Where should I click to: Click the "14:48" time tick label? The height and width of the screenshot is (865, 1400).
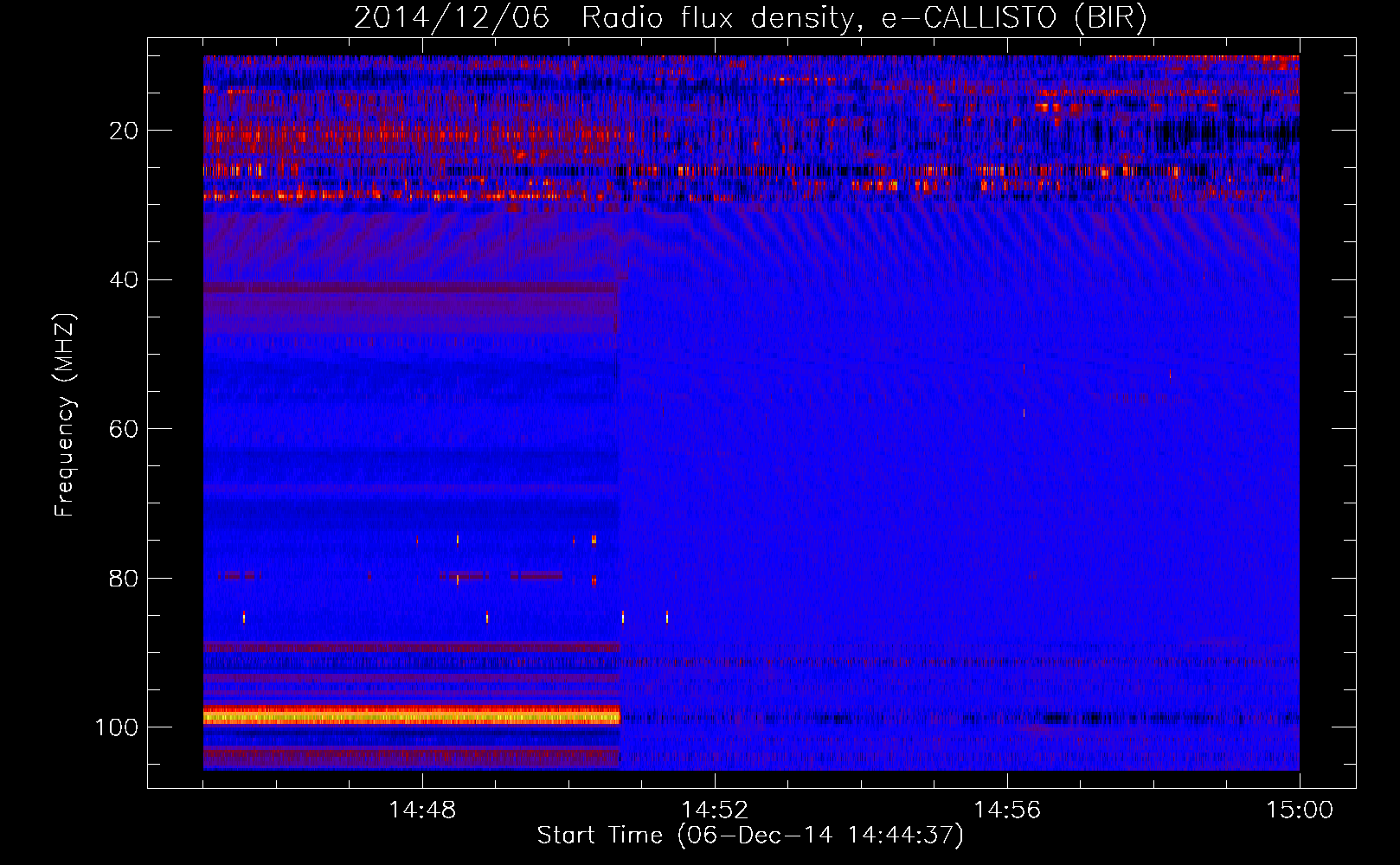tap(422, 811)
